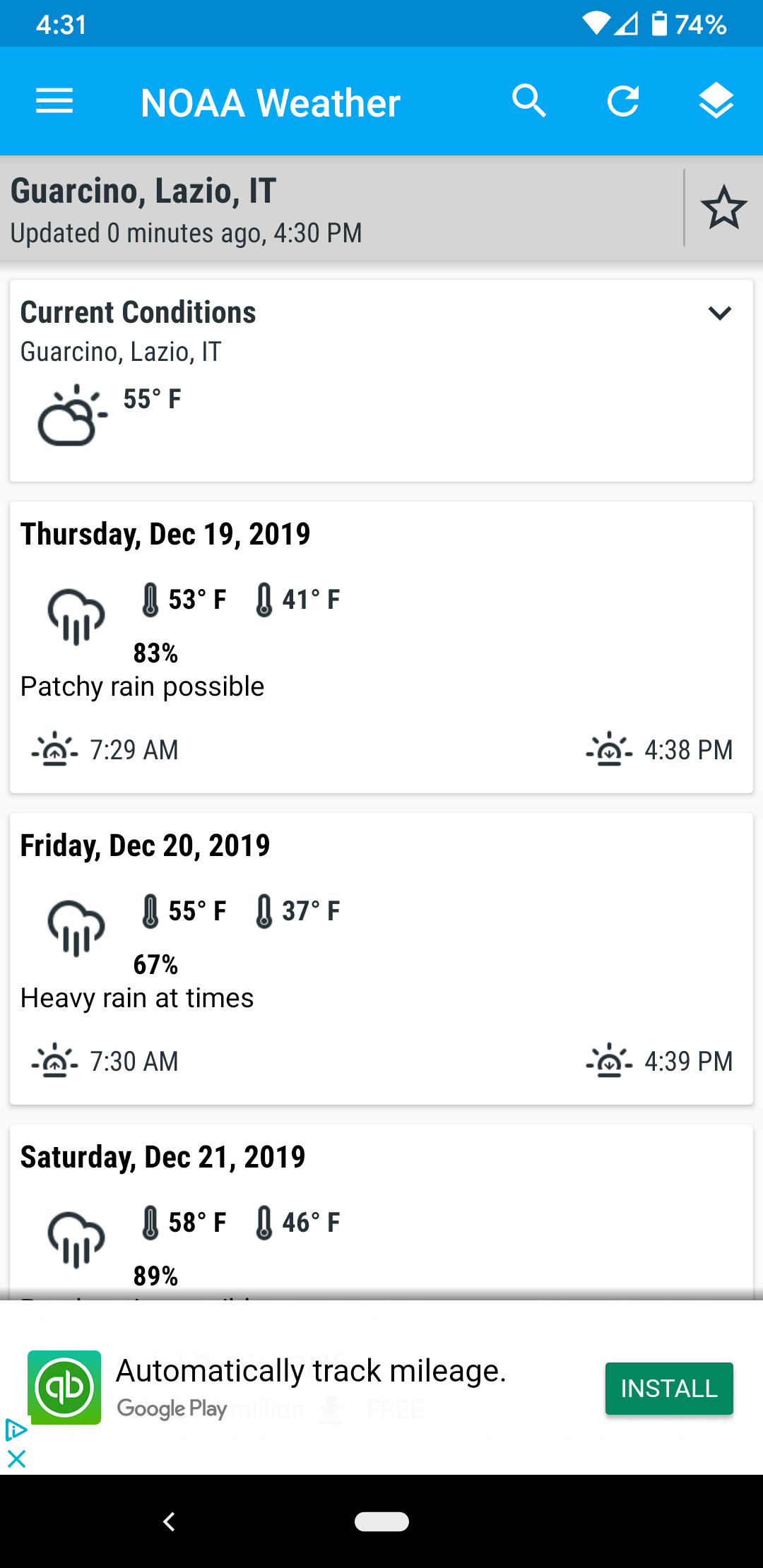Tap the QuickBooks ad logo
763x1568 pixels.
pos(64,1387)
